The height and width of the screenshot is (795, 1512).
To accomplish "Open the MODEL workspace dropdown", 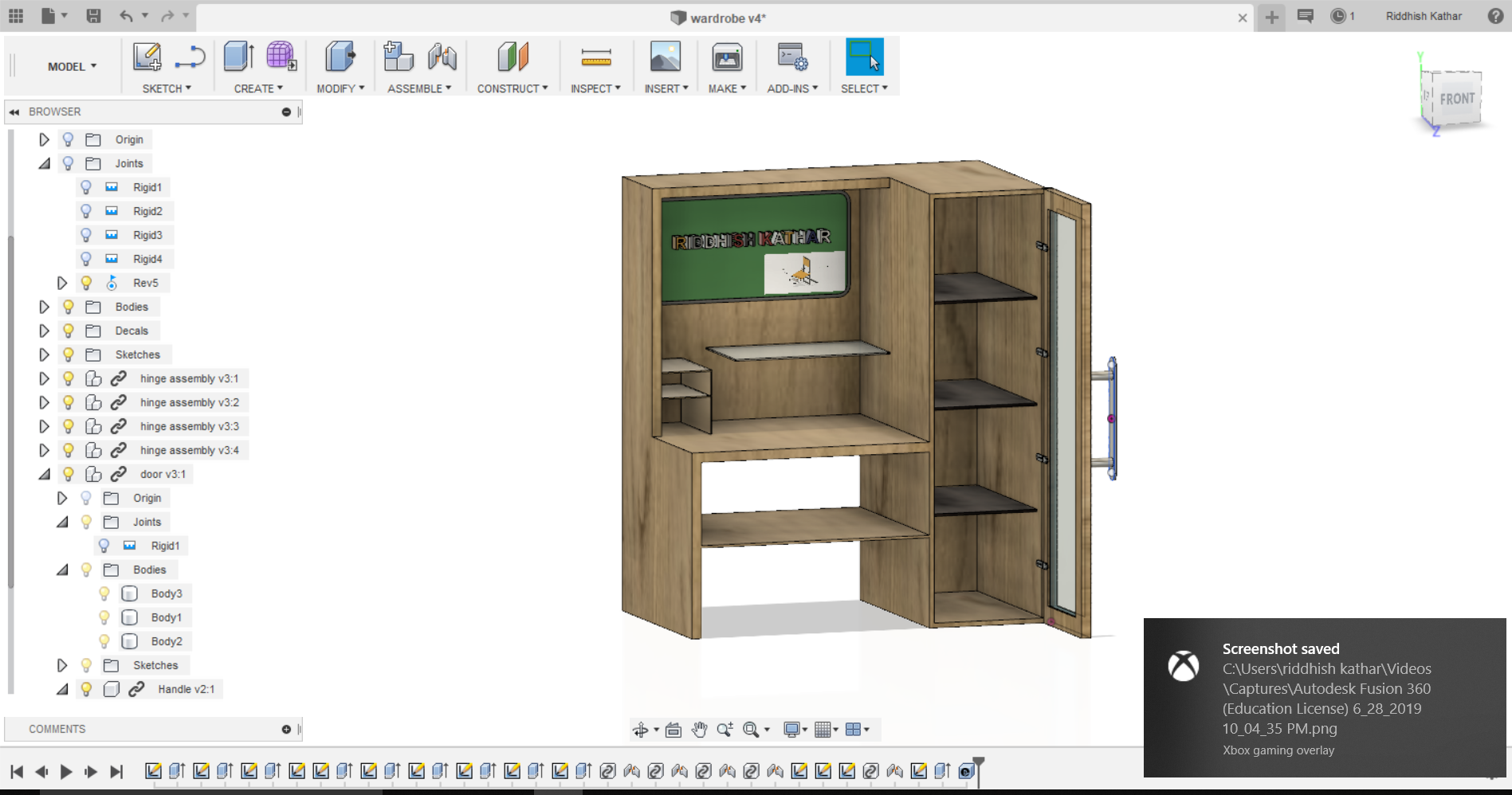I will 72,67.
